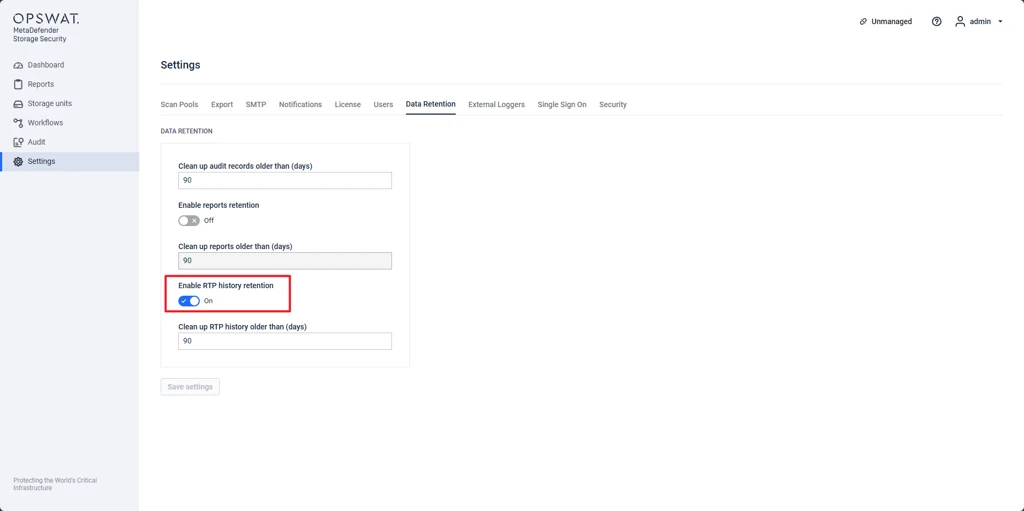Click the Workflows branch icon
Image resolution: width=1024 pixels, height=511 pixels.
[18, 123]
